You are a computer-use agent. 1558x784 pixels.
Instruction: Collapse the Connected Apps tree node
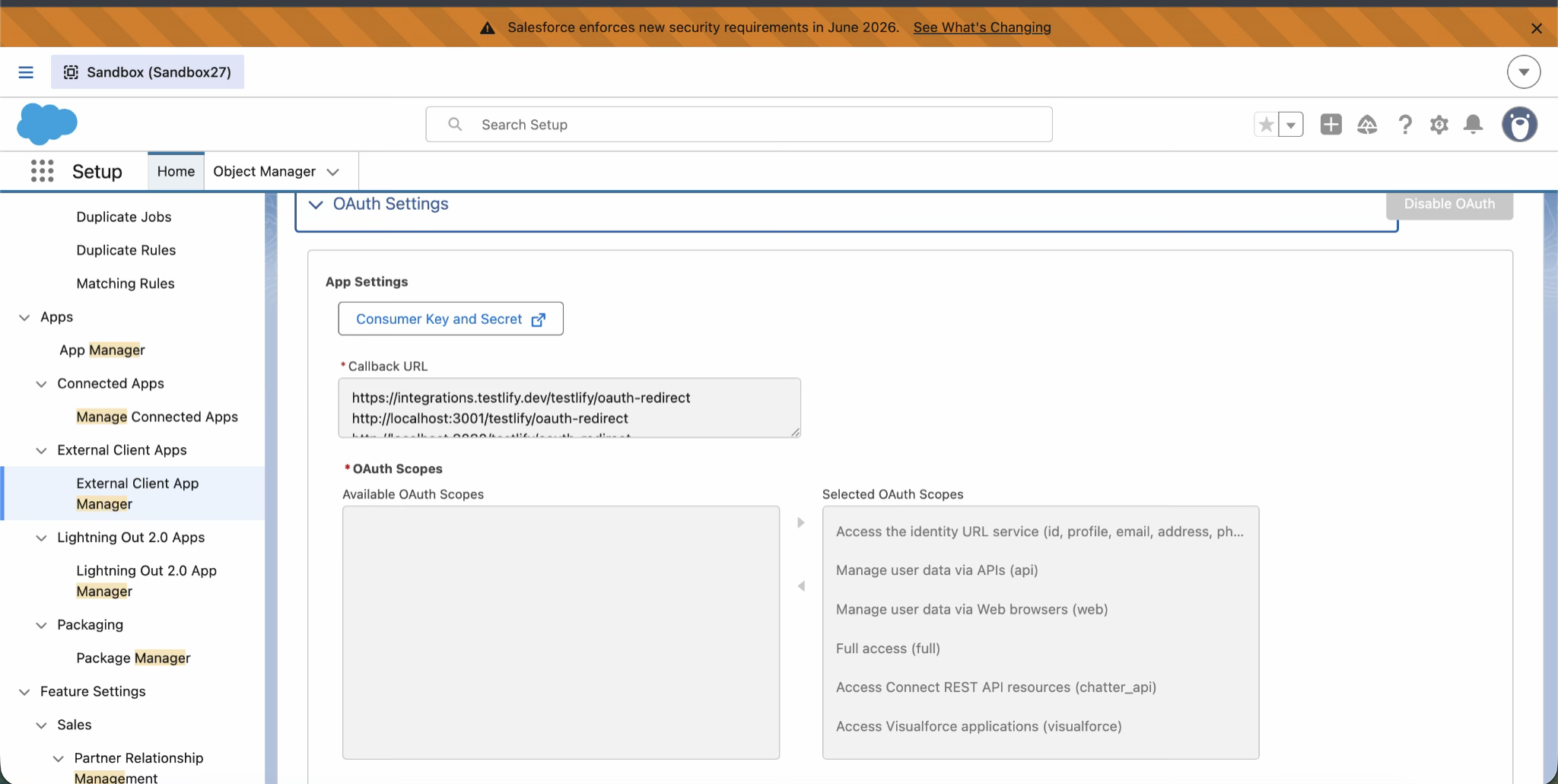41,384
